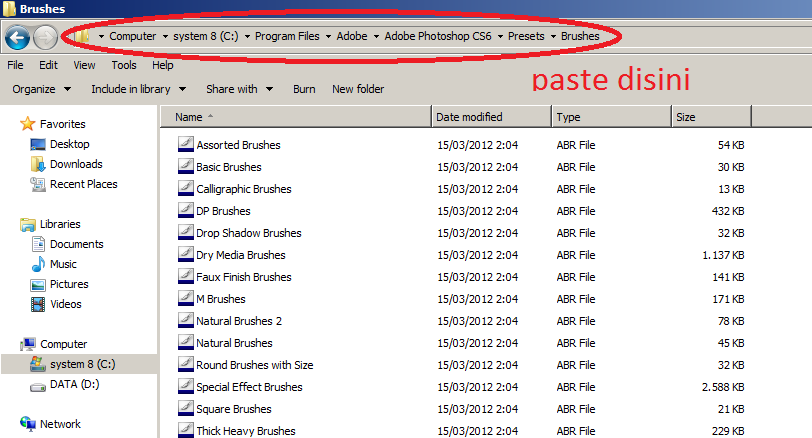This screenshot has width=812, height=438.
Task: Click the Network icon in sidebar
Action: (x=27, y=424)
